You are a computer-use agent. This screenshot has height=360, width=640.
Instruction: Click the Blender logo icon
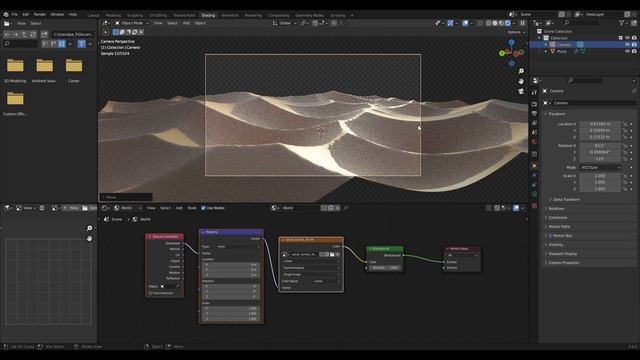point(6,14)
